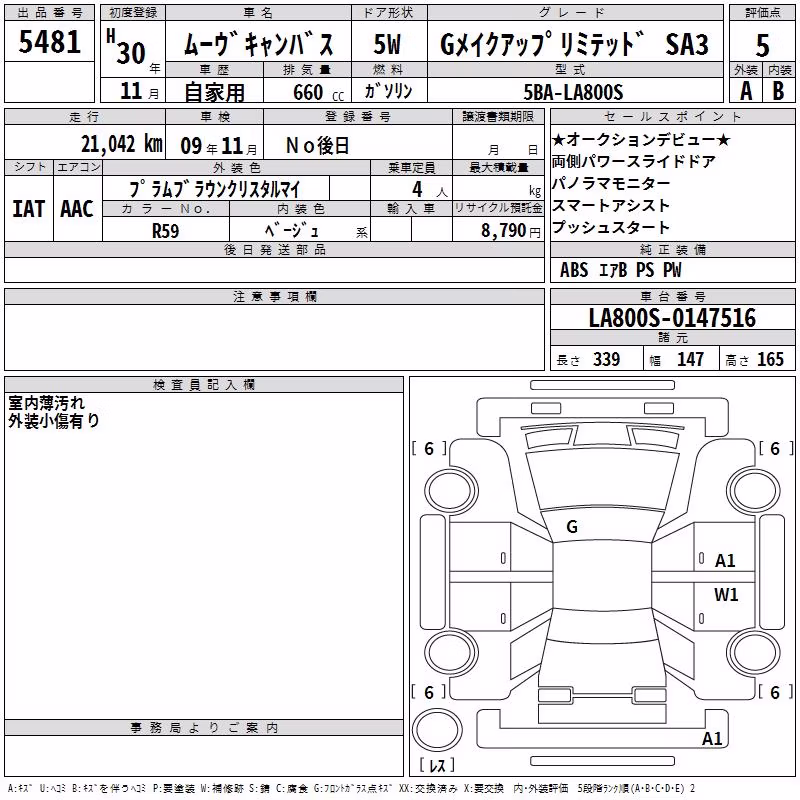The width and height of the screenshot is (800, 800).
Task: Click the プッシュスタート sales point
Action: 611,227
